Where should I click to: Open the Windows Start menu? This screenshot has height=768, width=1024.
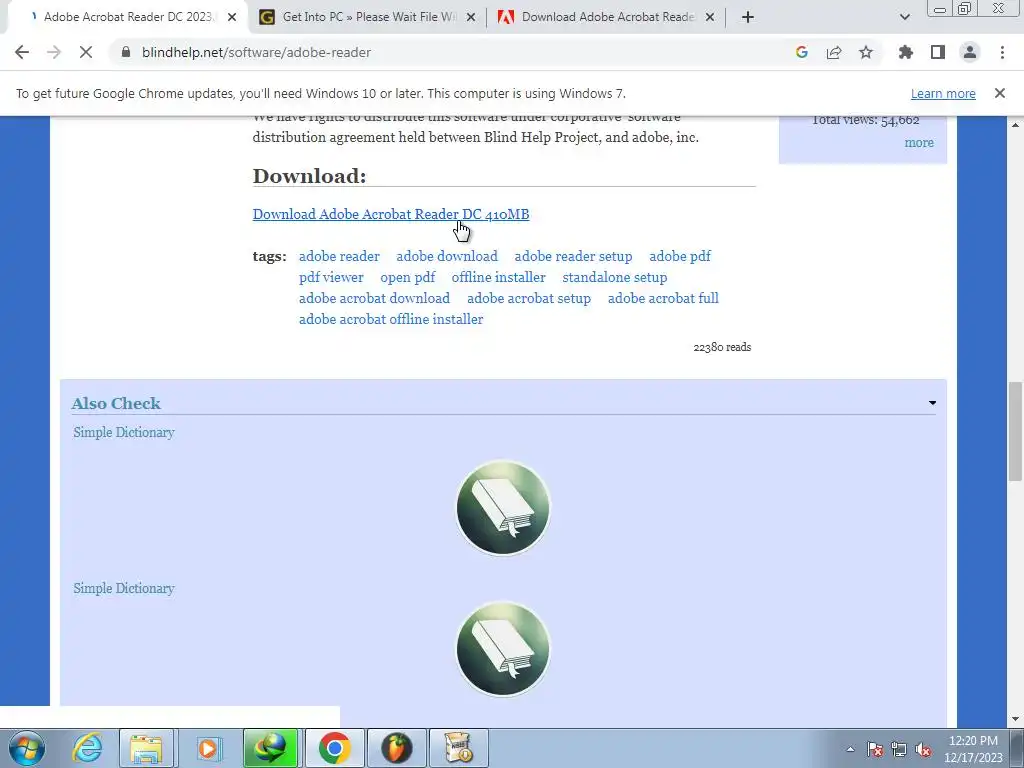pos(26,748)
